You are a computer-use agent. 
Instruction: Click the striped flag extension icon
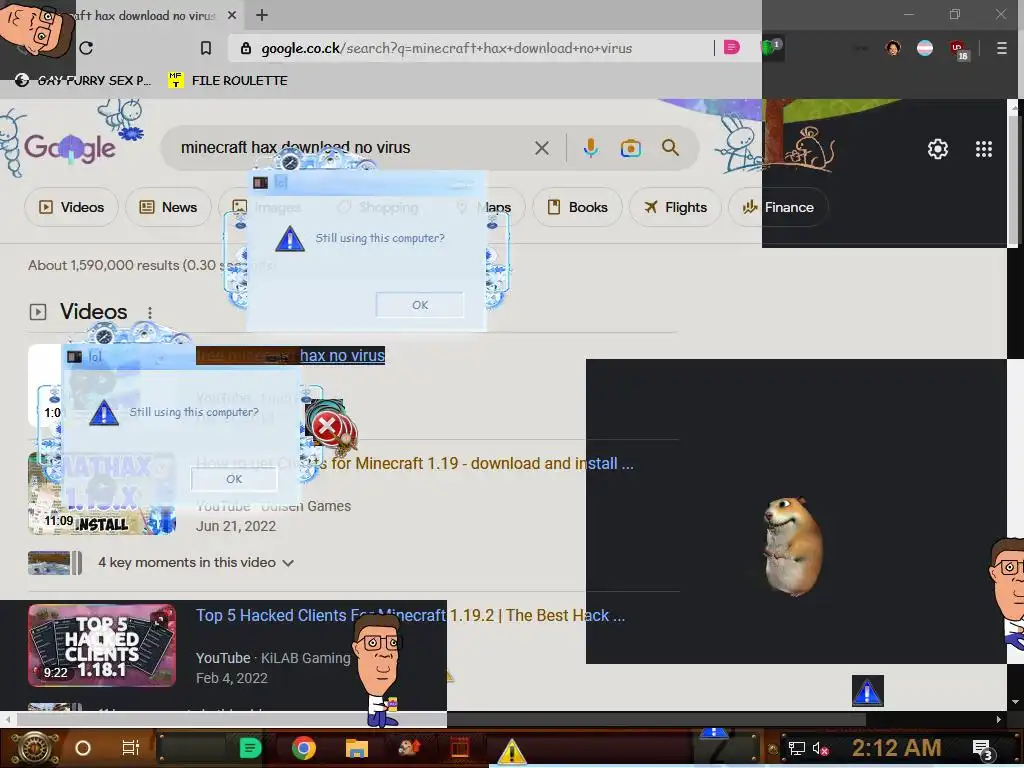925,48
